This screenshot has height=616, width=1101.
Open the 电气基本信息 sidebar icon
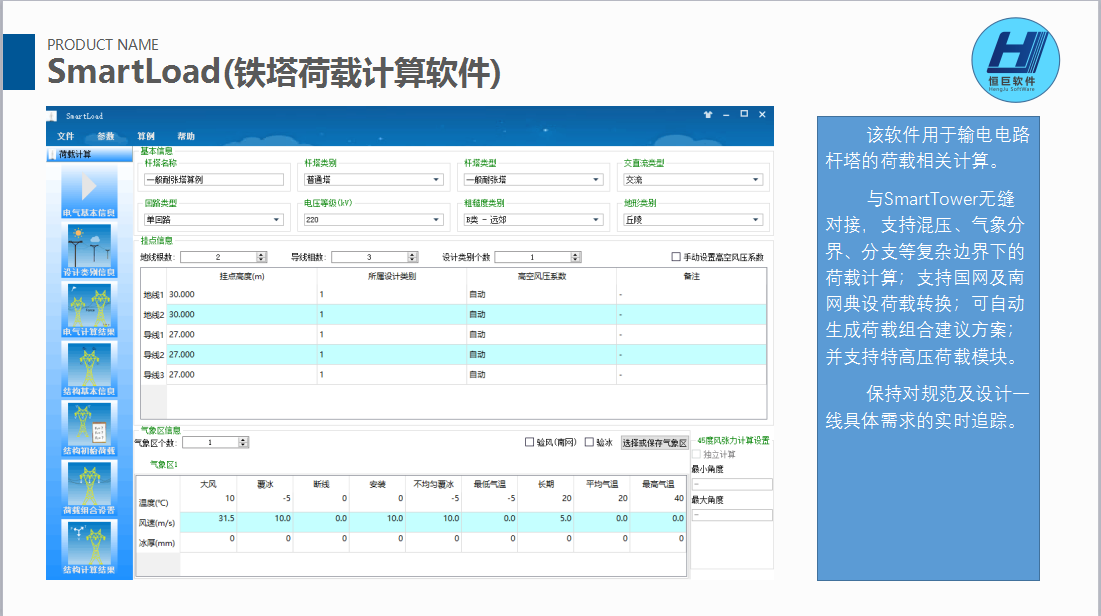(x=89, y=192)
